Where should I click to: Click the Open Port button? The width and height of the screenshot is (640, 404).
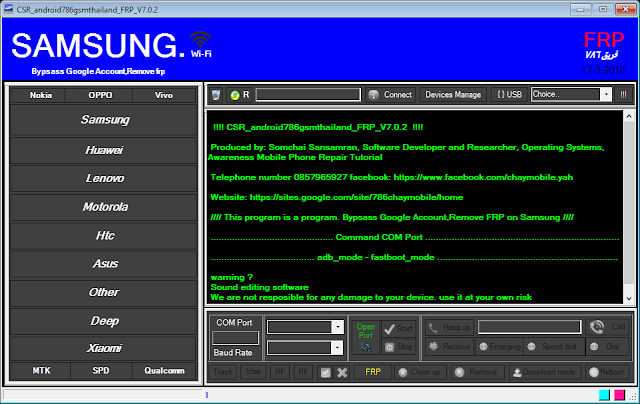coord(365,337)
